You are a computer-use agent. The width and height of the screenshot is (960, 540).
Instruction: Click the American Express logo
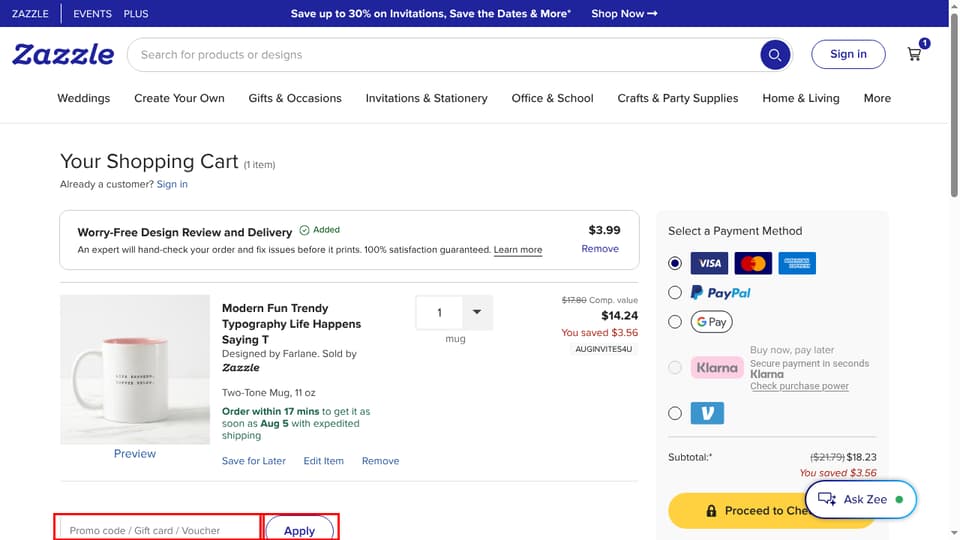point(797,263)
